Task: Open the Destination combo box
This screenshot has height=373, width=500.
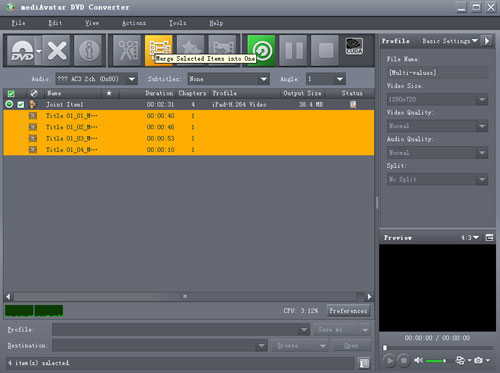Action: click(x=160, y=346)
